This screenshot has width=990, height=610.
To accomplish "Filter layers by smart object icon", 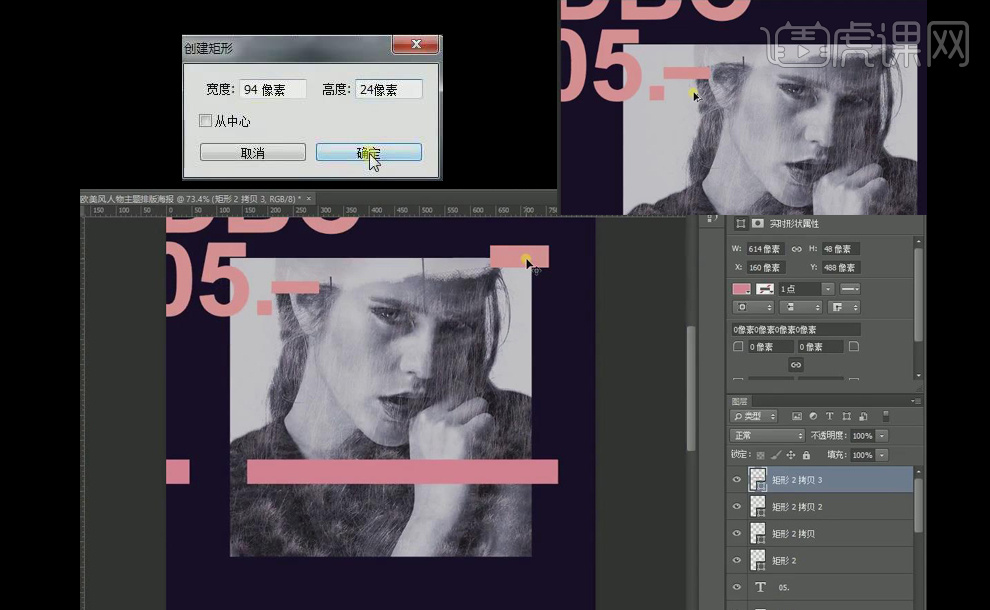I will pyautogui.click(x=863, y=416).
